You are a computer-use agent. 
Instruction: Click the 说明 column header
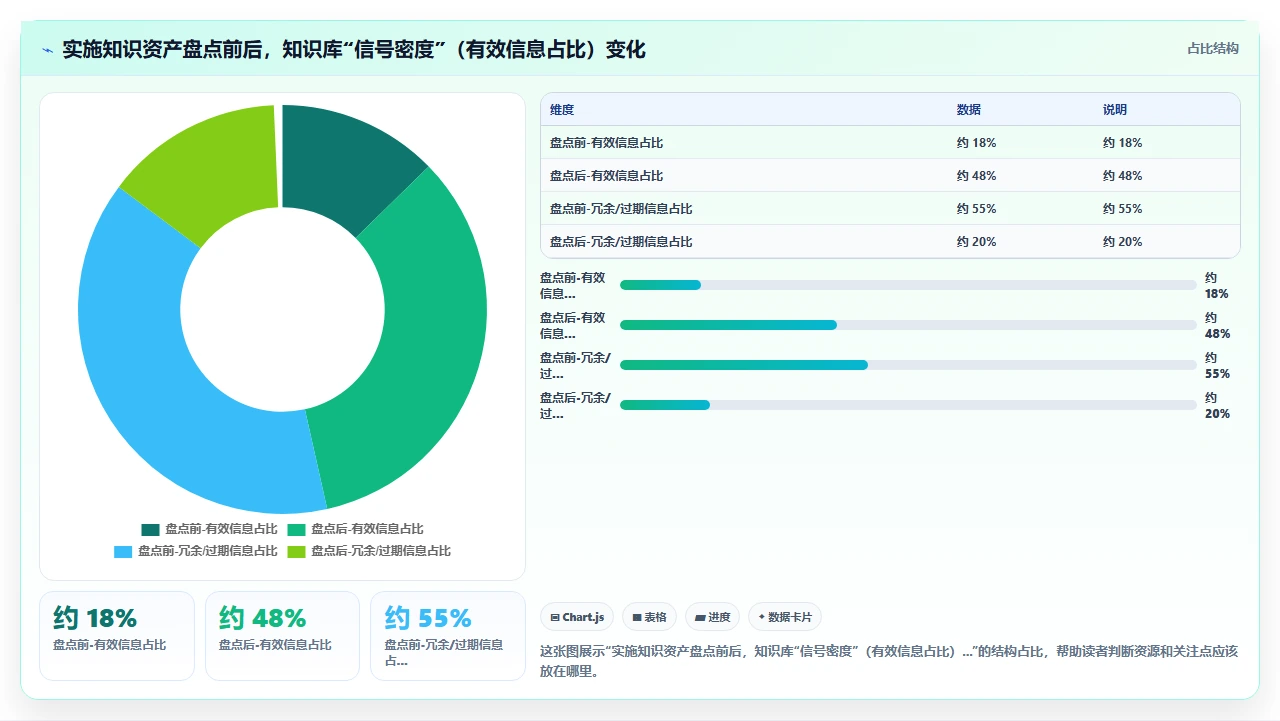coord(1115,110)
